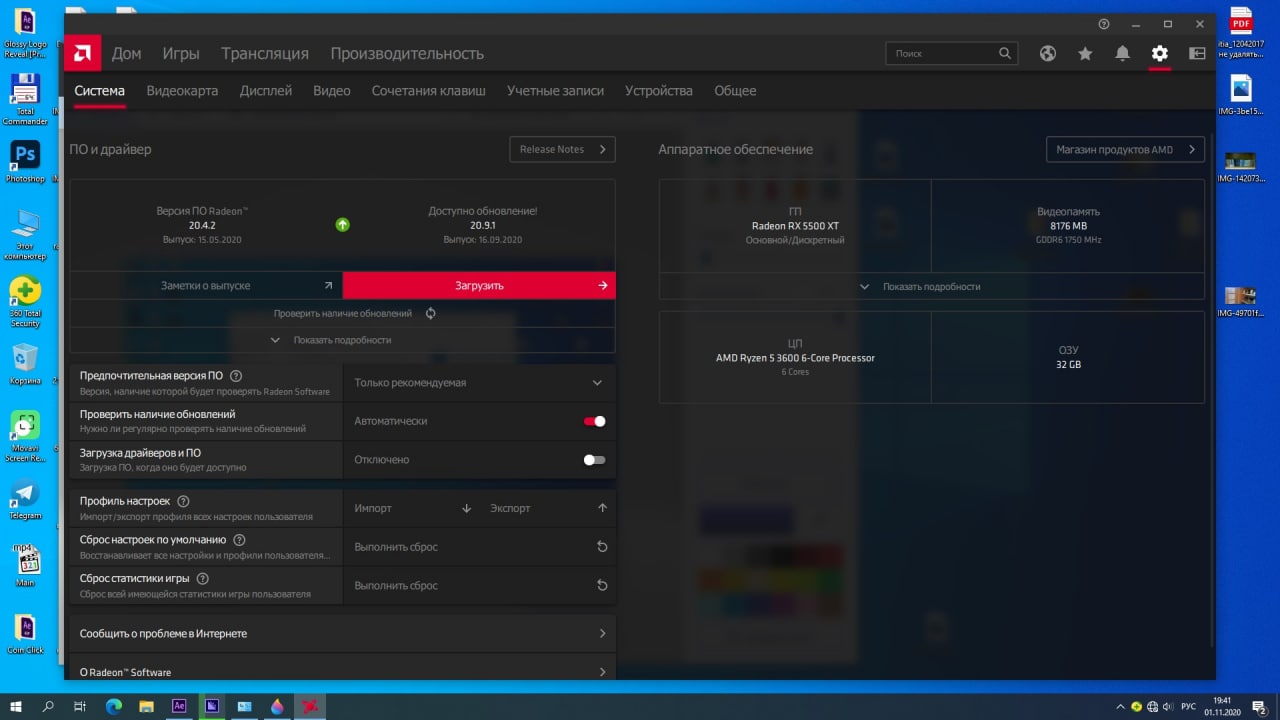
Task: Switch to Видео sub-tab
Action: [332, 91]
